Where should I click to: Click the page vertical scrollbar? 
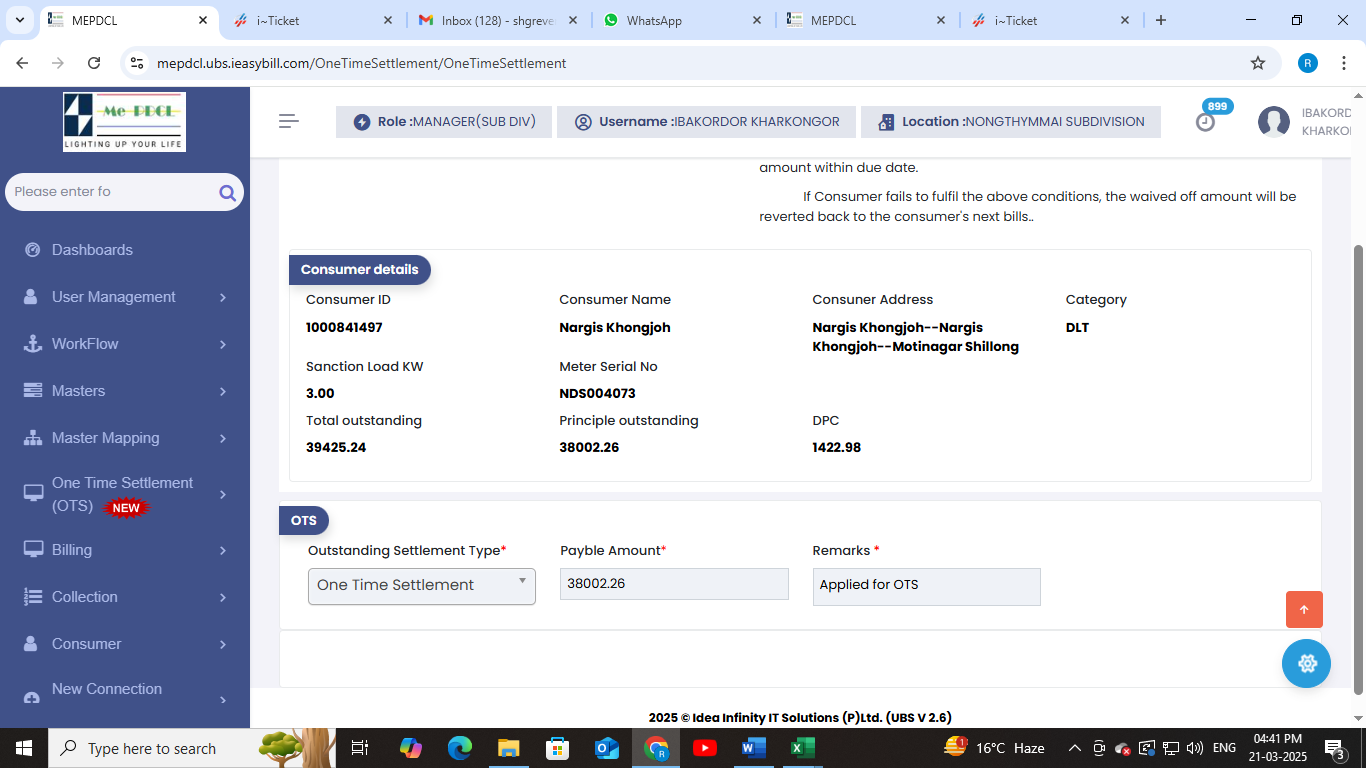tap(1358, 470)
